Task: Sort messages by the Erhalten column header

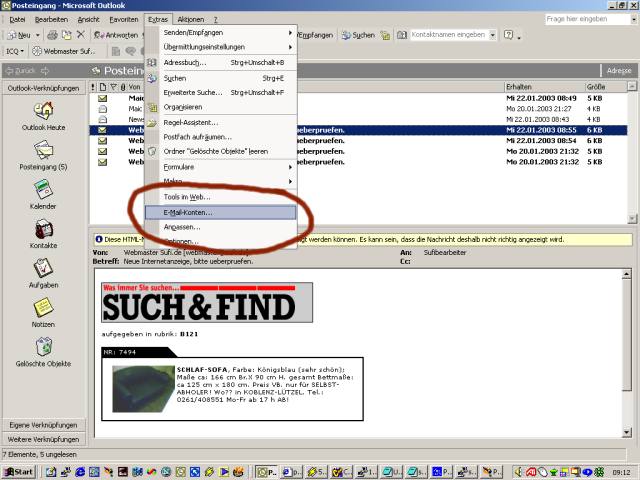Action: tap(540, 87)
